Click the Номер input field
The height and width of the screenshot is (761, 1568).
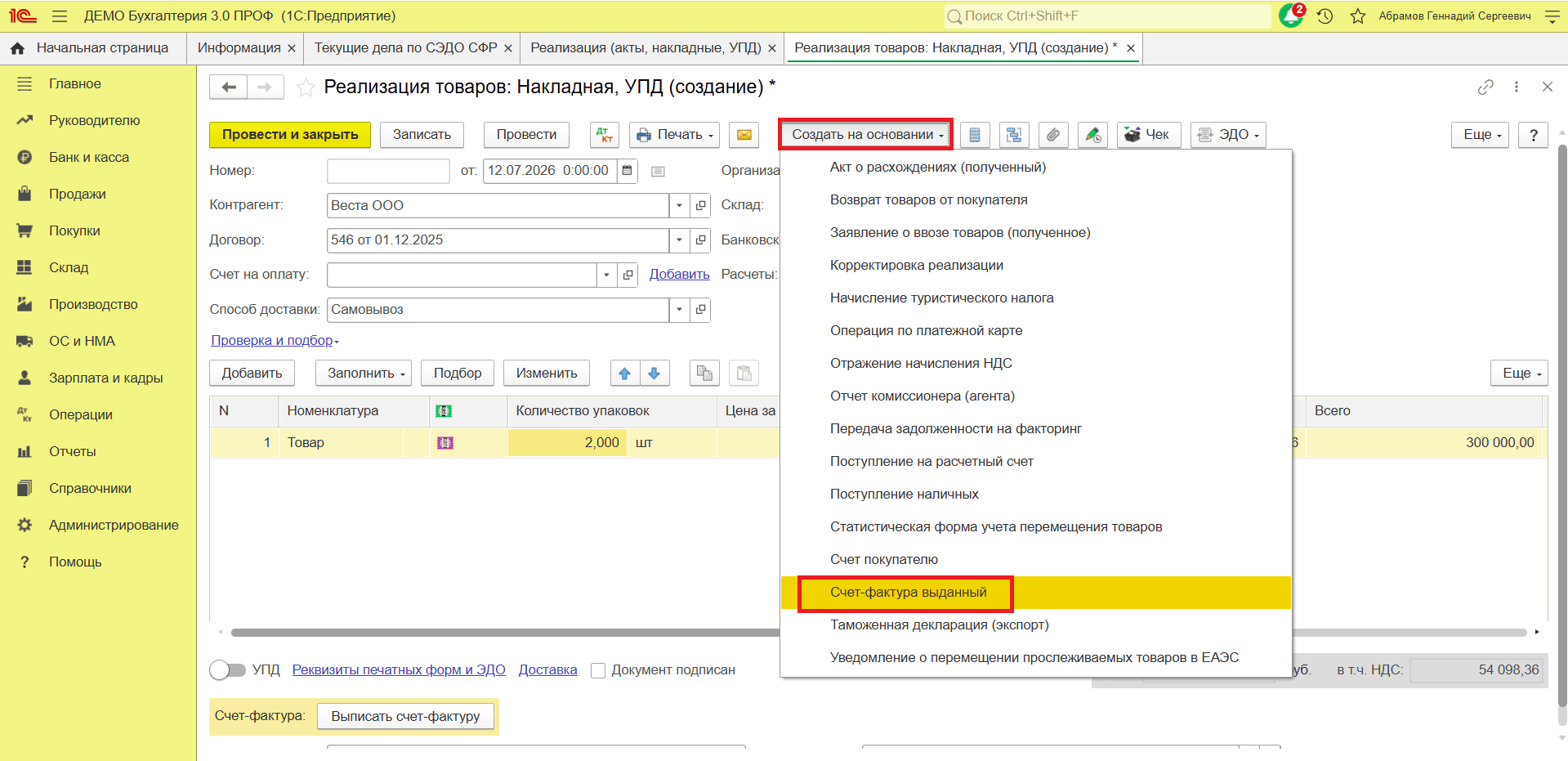tap(388, 171)
